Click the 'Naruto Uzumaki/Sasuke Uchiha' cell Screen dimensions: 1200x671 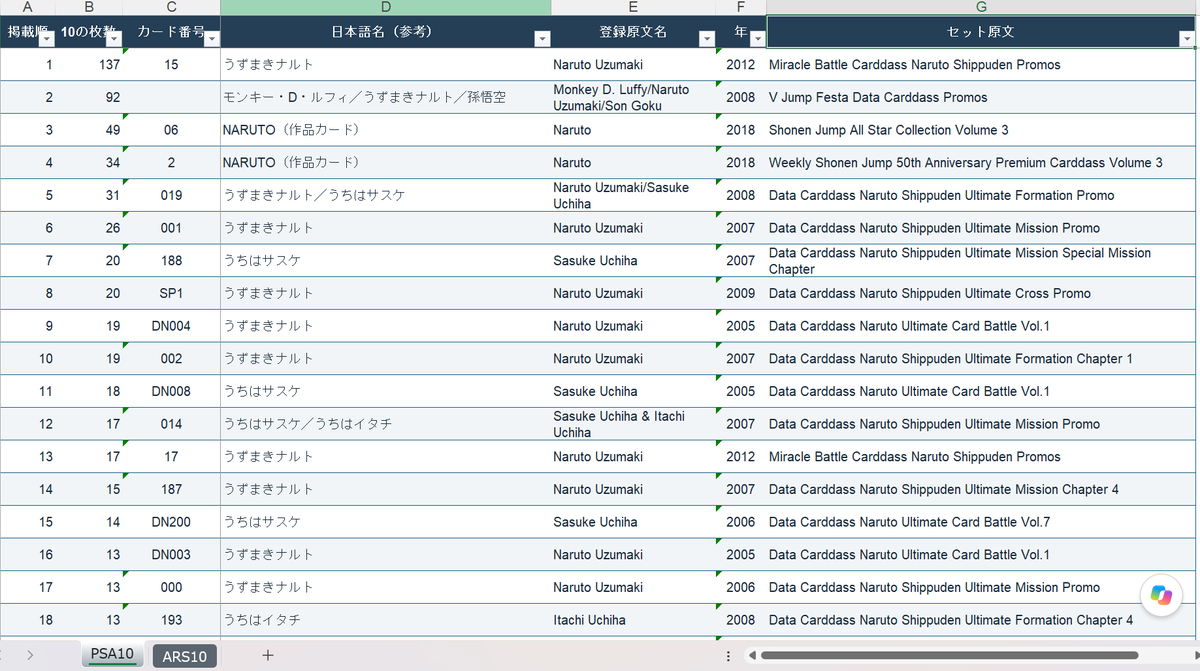633,195
